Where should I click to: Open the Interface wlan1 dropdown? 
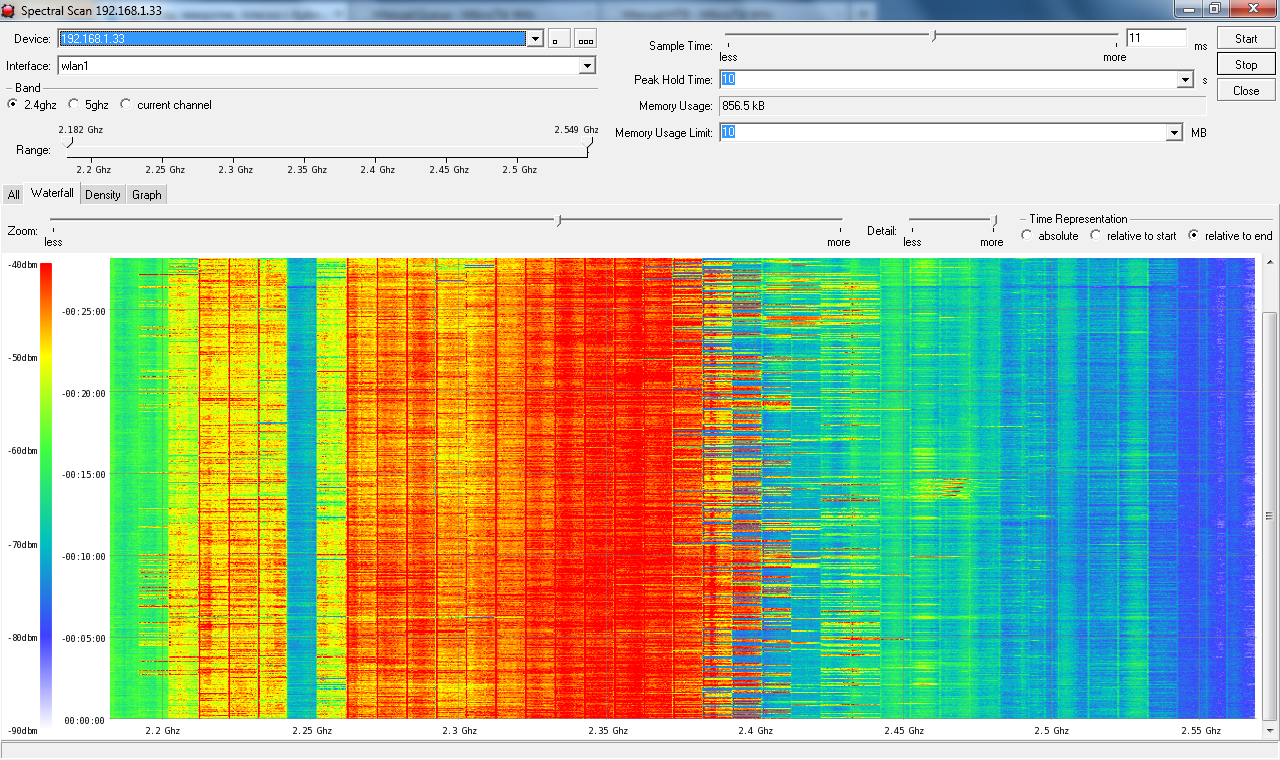pos(587,66)
